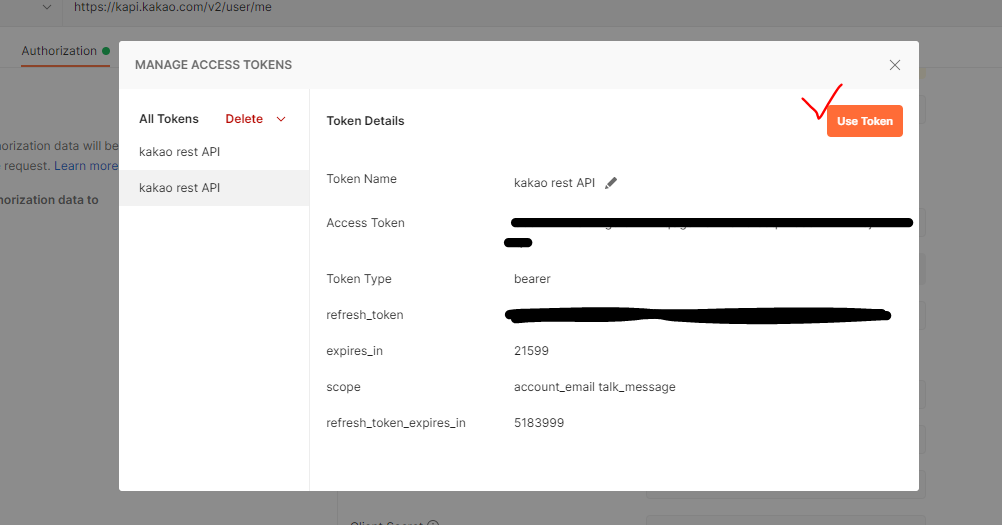Select the token name value kakao rest API
The height and width of the screenshot is (525, 1002).
[x=554, y=183]
